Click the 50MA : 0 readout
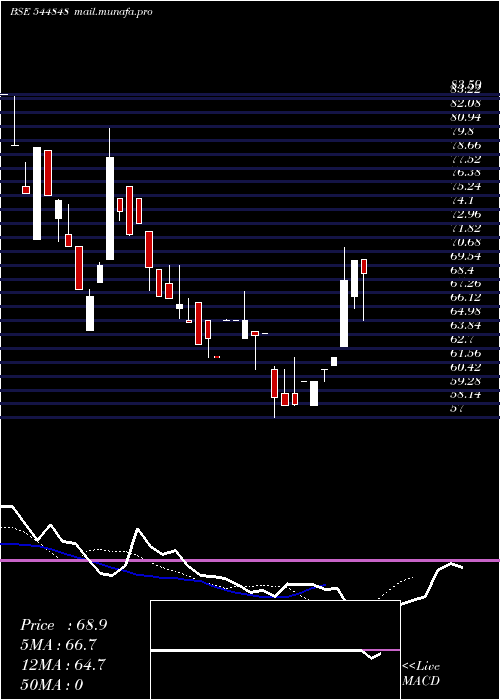The height and width of the screenshot is (700, 500). click(x=52, y=684)
